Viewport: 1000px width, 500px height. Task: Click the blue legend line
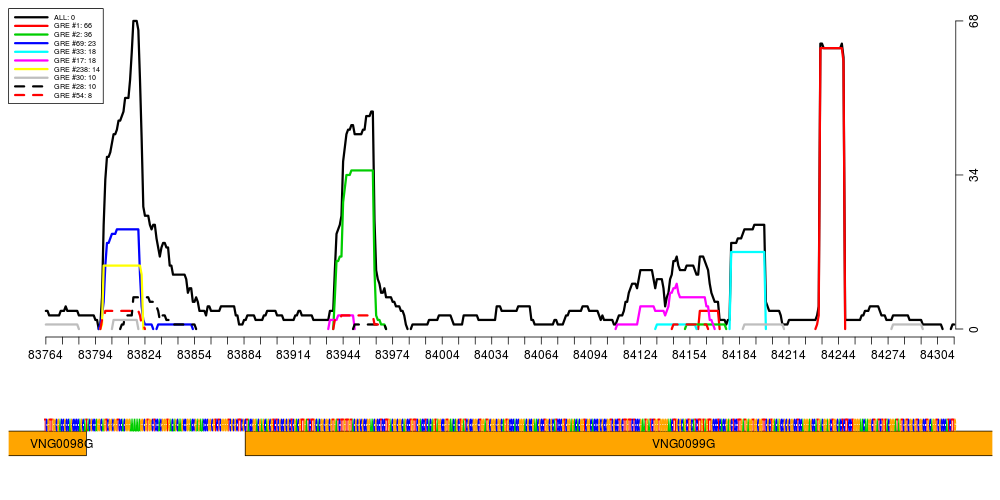[31, 43]
